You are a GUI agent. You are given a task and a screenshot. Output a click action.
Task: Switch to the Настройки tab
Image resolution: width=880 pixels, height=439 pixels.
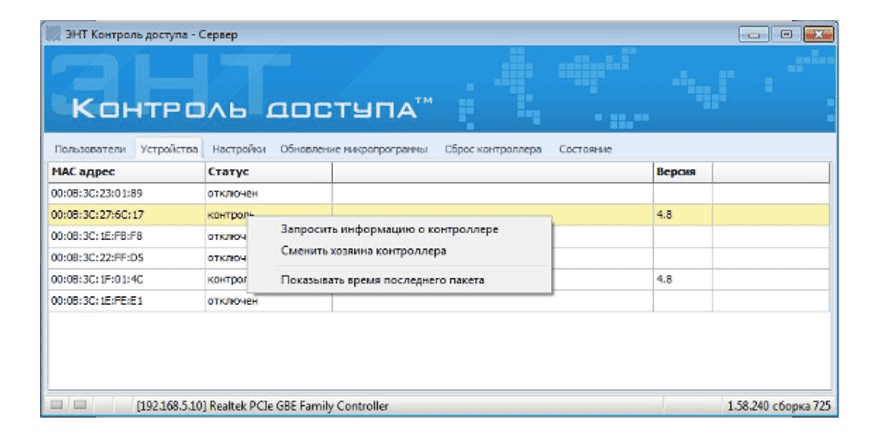tap(239, 149)
